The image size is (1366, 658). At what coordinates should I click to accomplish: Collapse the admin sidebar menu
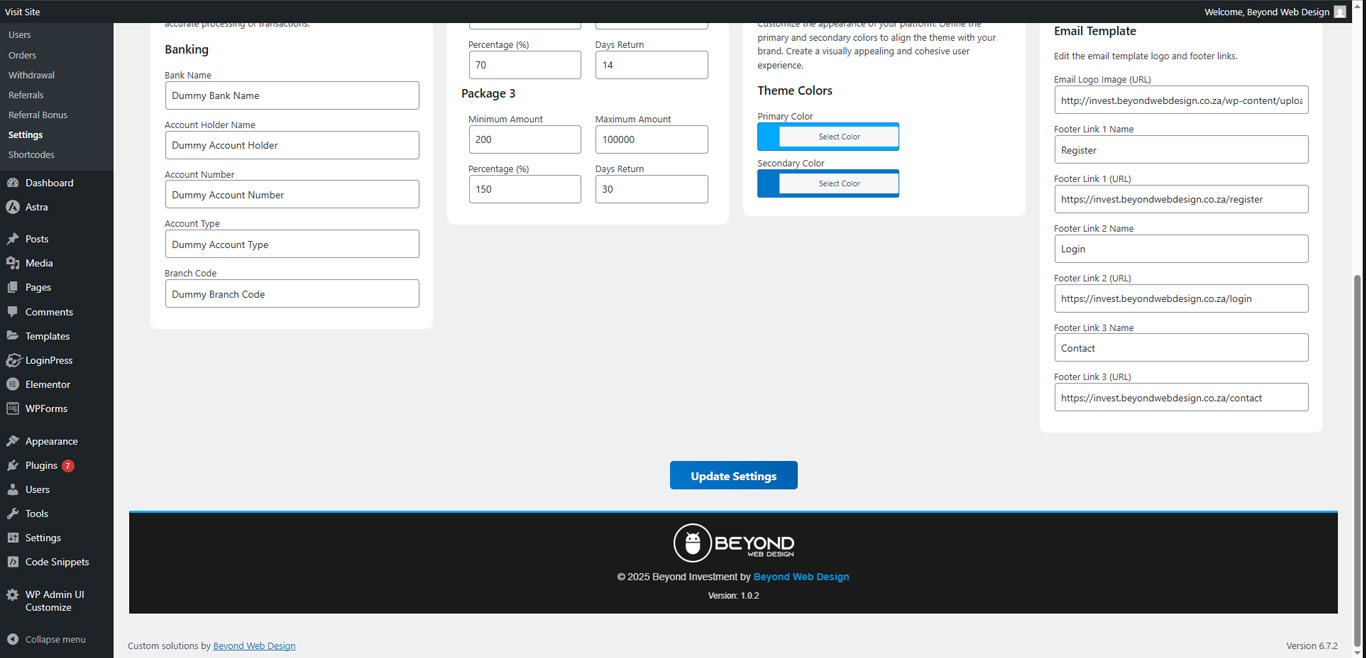[58, 639]
